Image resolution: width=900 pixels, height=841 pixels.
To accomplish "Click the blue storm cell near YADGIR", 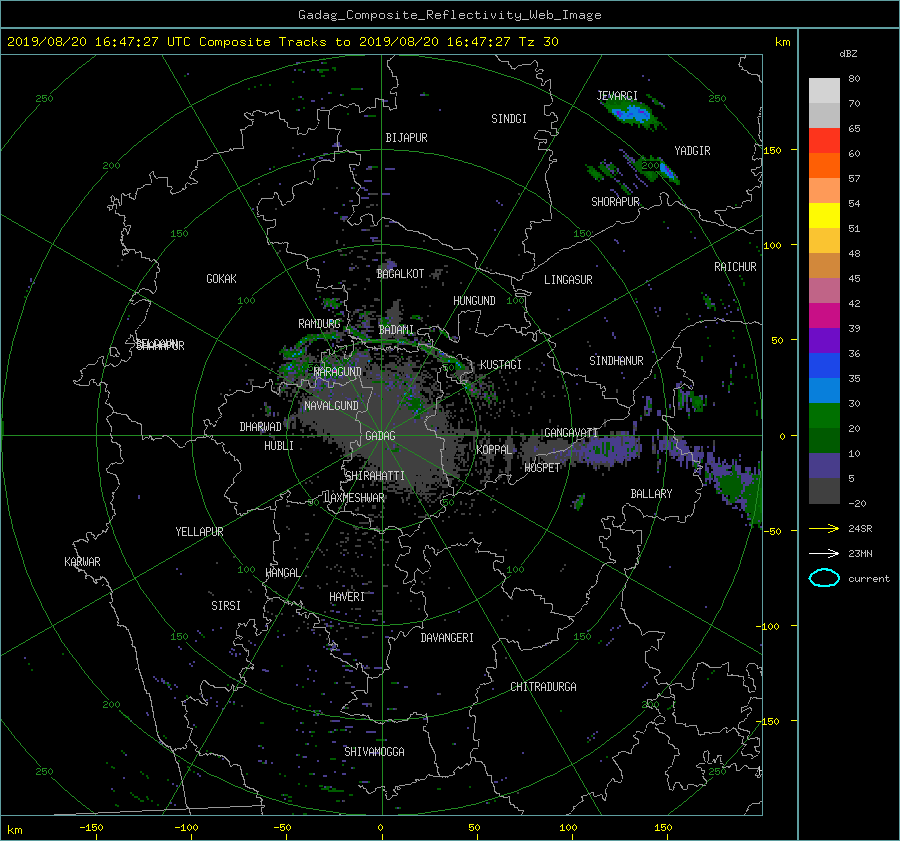I will [x=666, y=170].
